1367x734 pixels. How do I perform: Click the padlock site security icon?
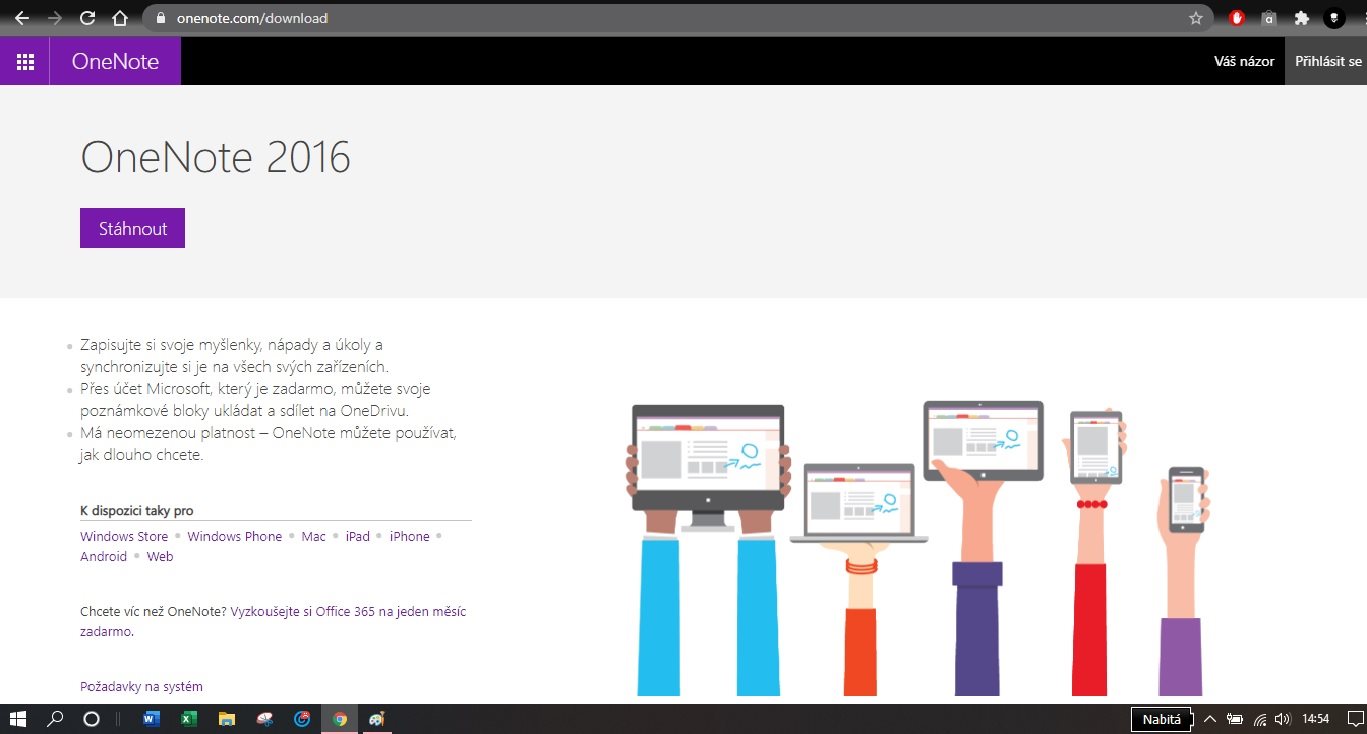[x=159, y=18]
